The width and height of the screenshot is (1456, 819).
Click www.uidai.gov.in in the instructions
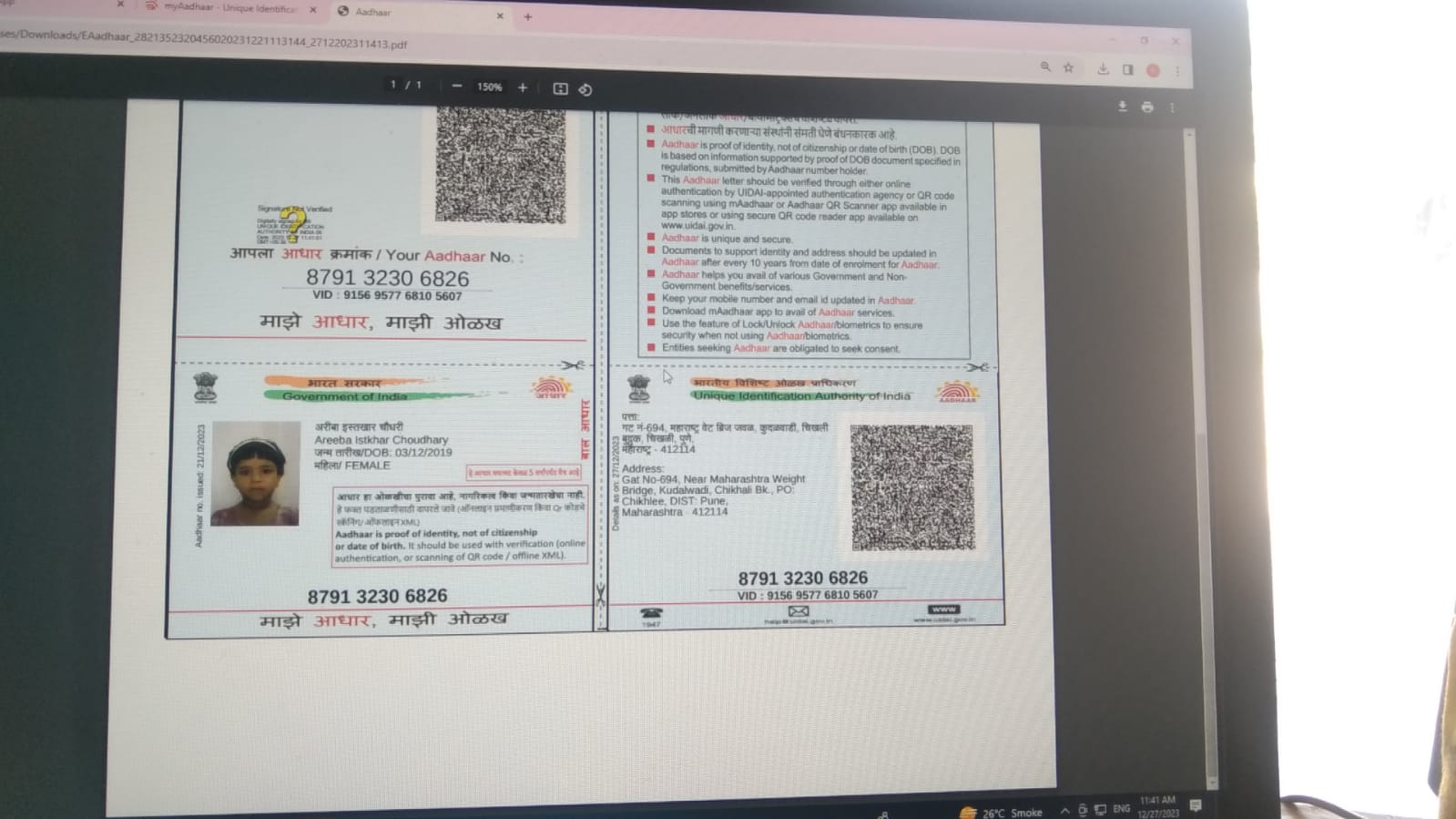697,226
